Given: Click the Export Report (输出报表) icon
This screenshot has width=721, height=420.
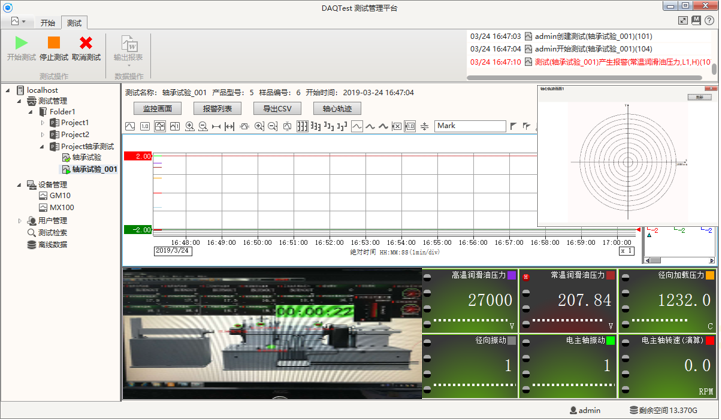Looking at the screenshot, I should coord(129,43).
